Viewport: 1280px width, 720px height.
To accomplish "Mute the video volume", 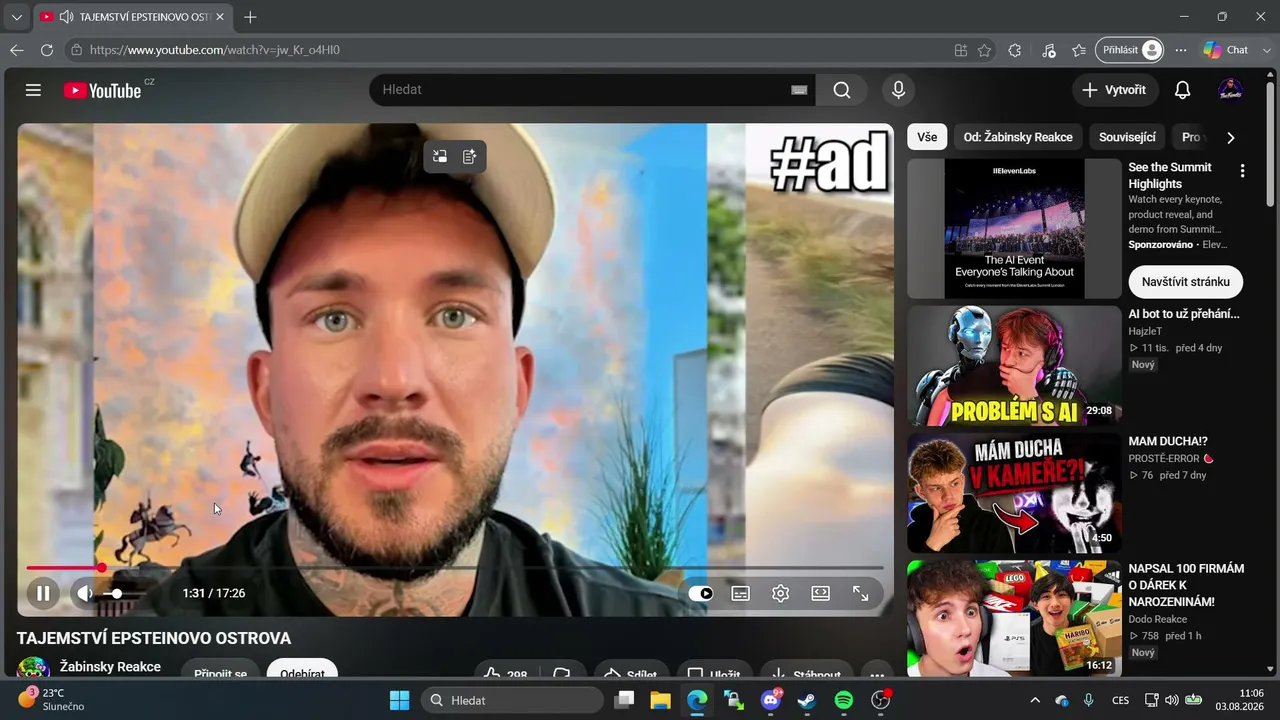I will 85,593.
